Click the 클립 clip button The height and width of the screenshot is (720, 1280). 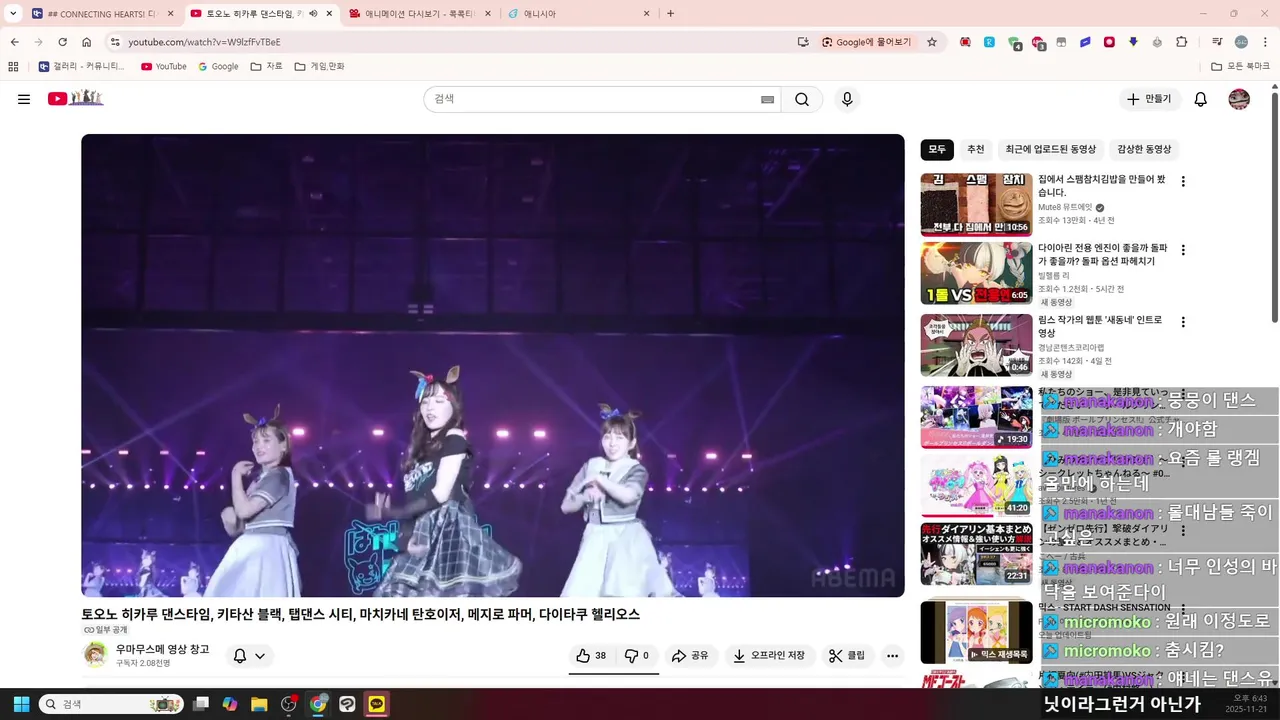pos(847,656)
